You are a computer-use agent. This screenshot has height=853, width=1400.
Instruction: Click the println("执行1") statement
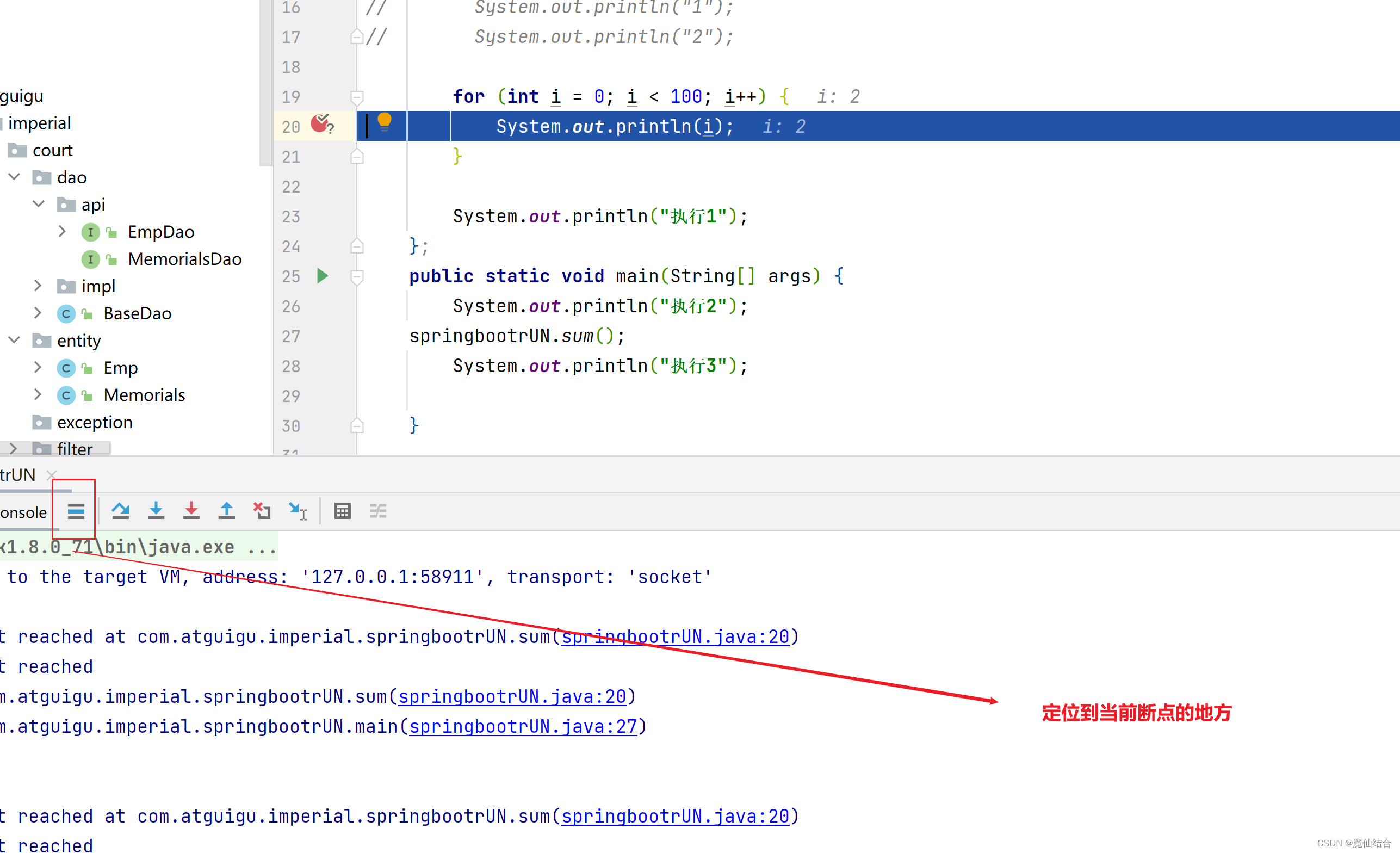click(600, 217)
